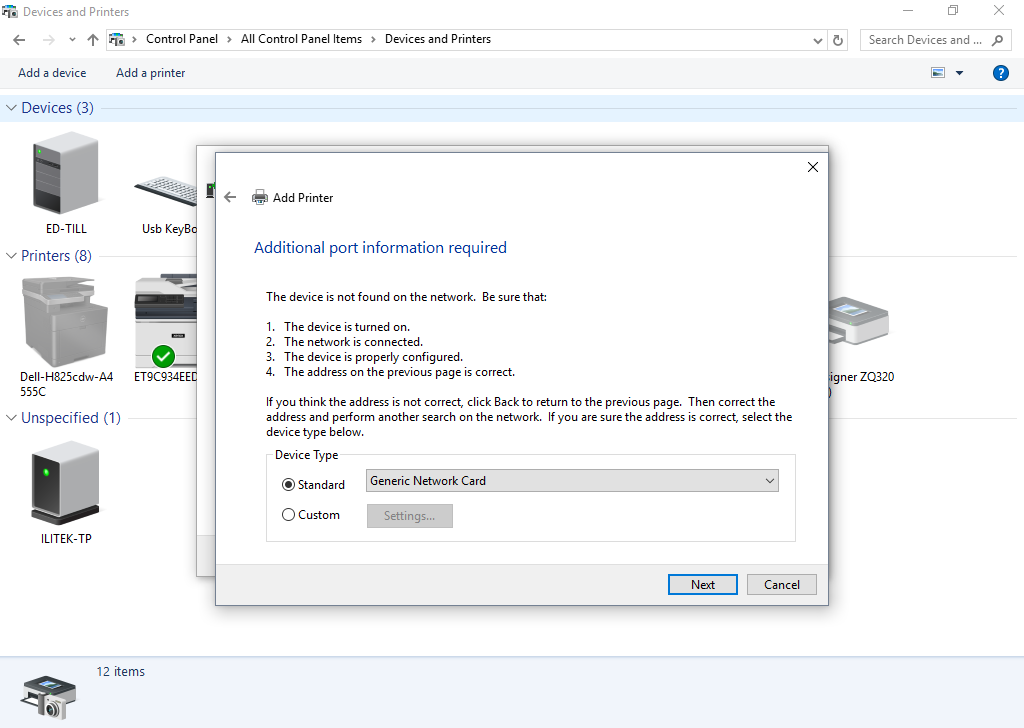Refresh the Devices and Printers view
Image resolution: width=1024 pixels, height=728 pixels.
point(838,40)
